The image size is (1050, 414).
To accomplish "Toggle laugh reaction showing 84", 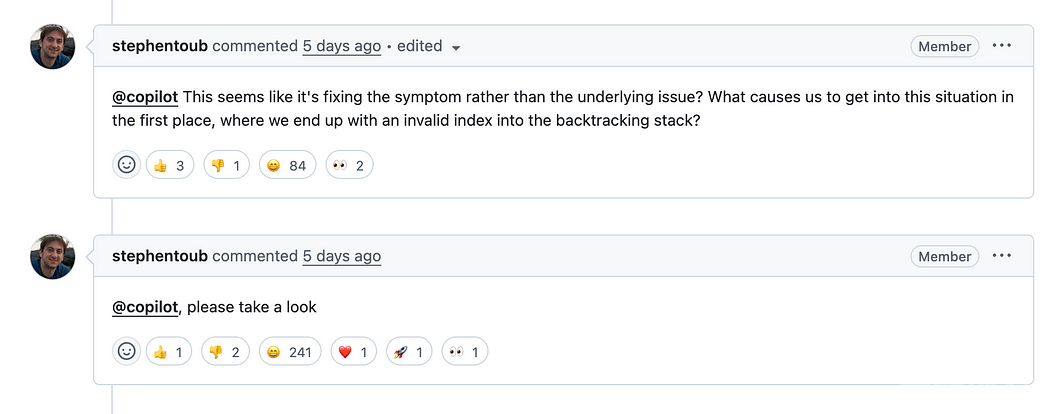I will coord(287,165).
